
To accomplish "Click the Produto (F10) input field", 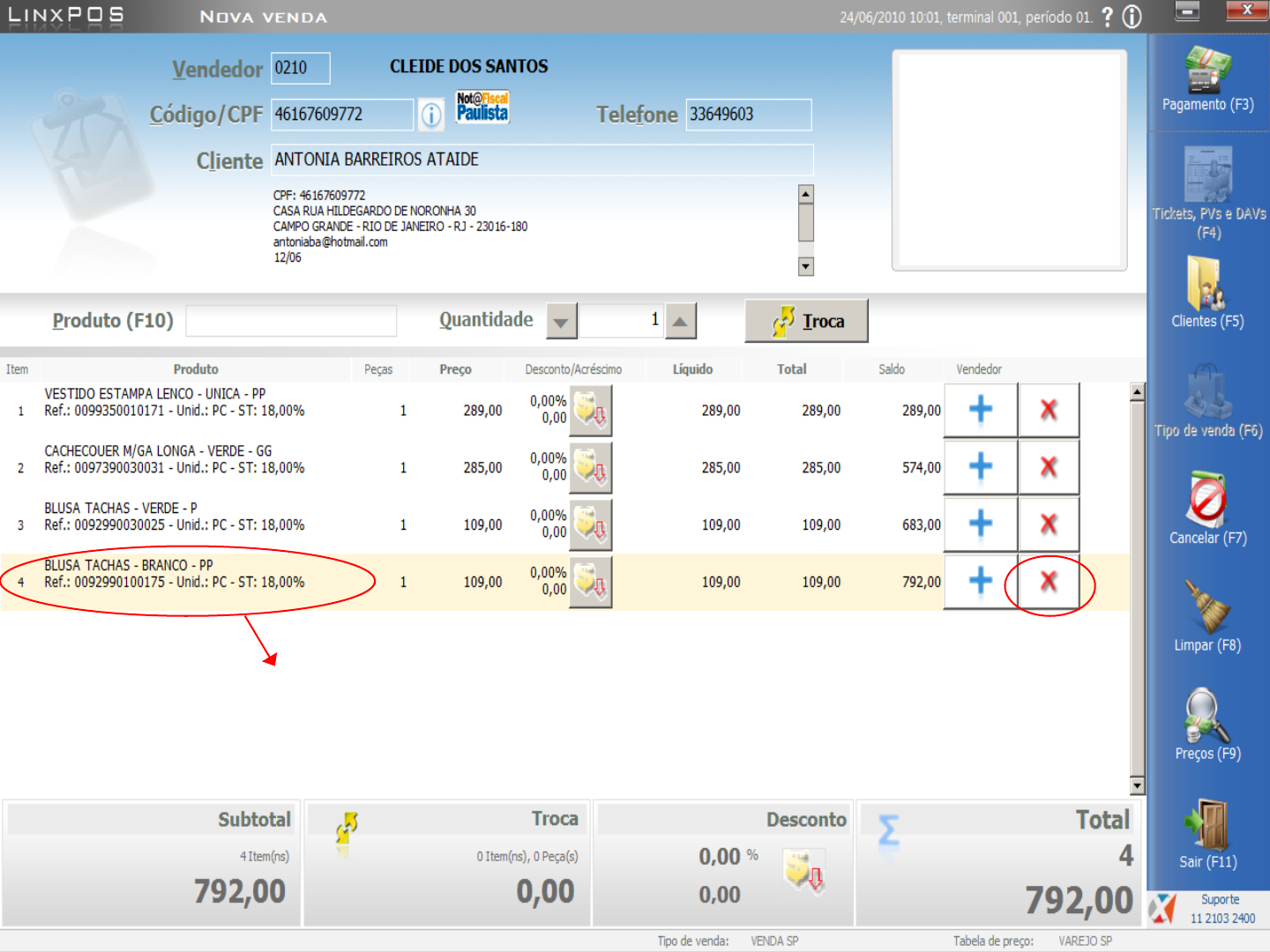I will pyautogui.click(x=291, y=321).
